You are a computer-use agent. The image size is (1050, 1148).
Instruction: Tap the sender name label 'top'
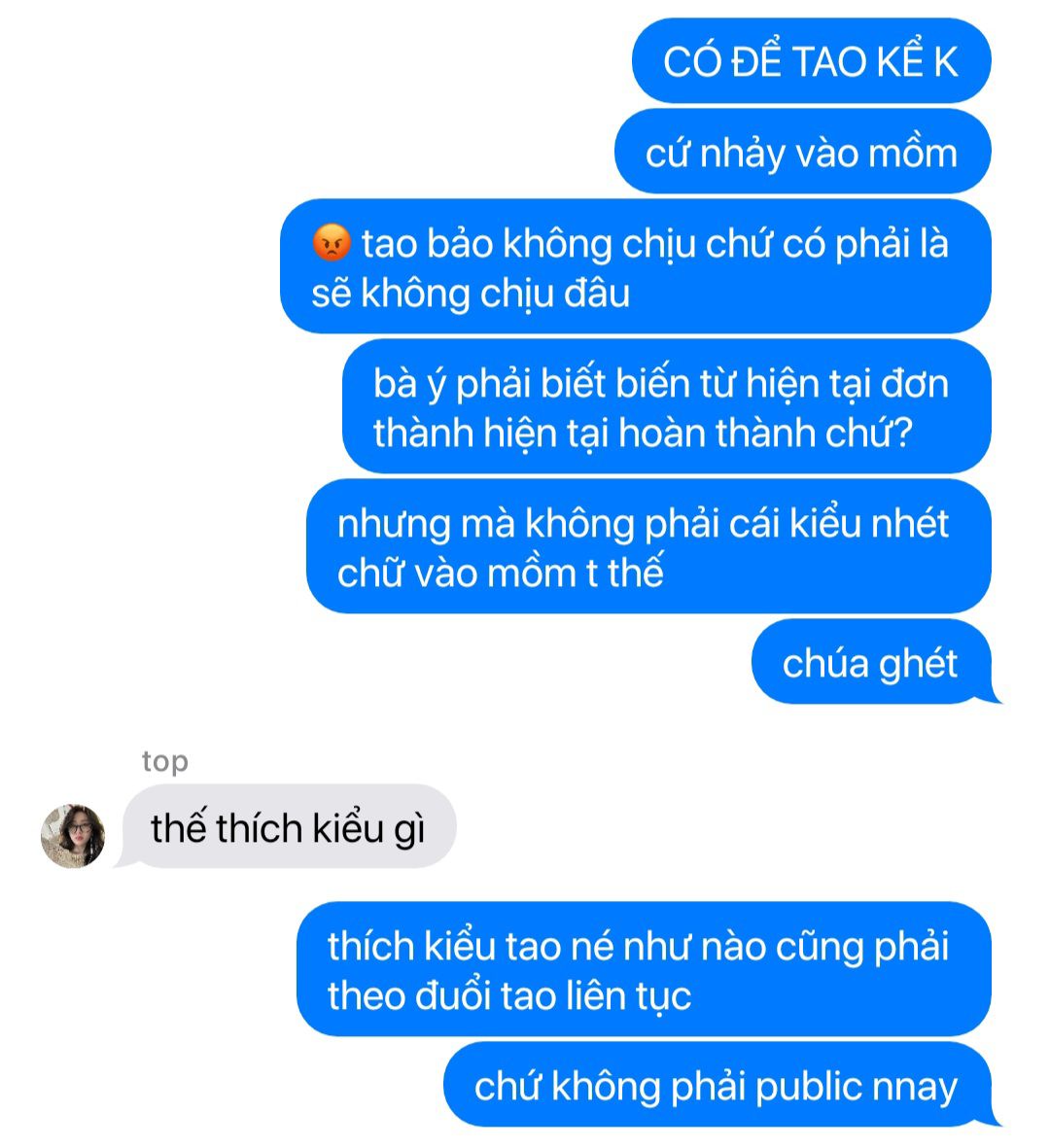click(164, 761)
